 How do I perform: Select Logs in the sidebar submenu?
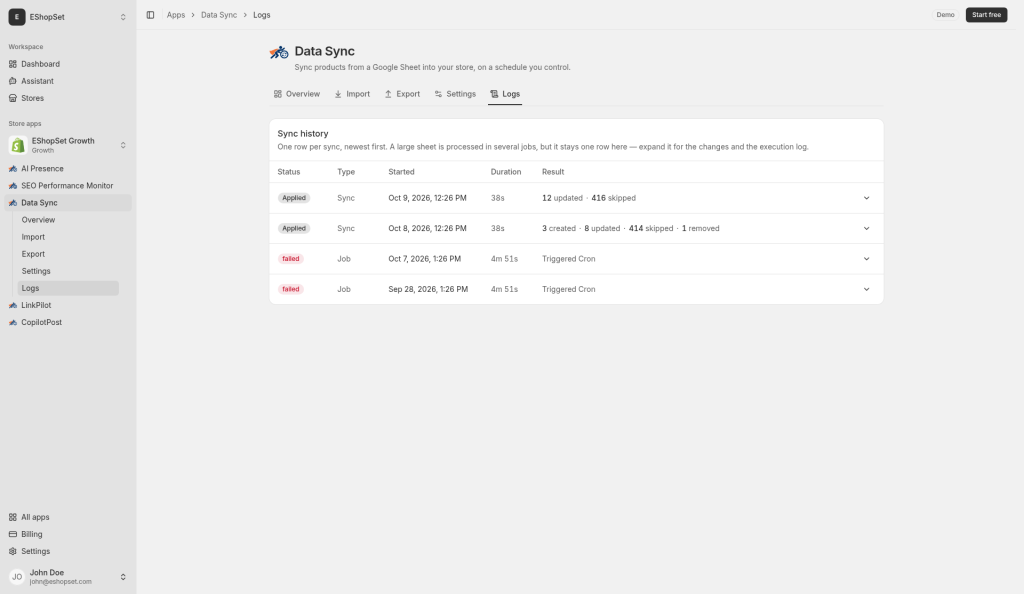pyautogui.click(x=68, y=288)
